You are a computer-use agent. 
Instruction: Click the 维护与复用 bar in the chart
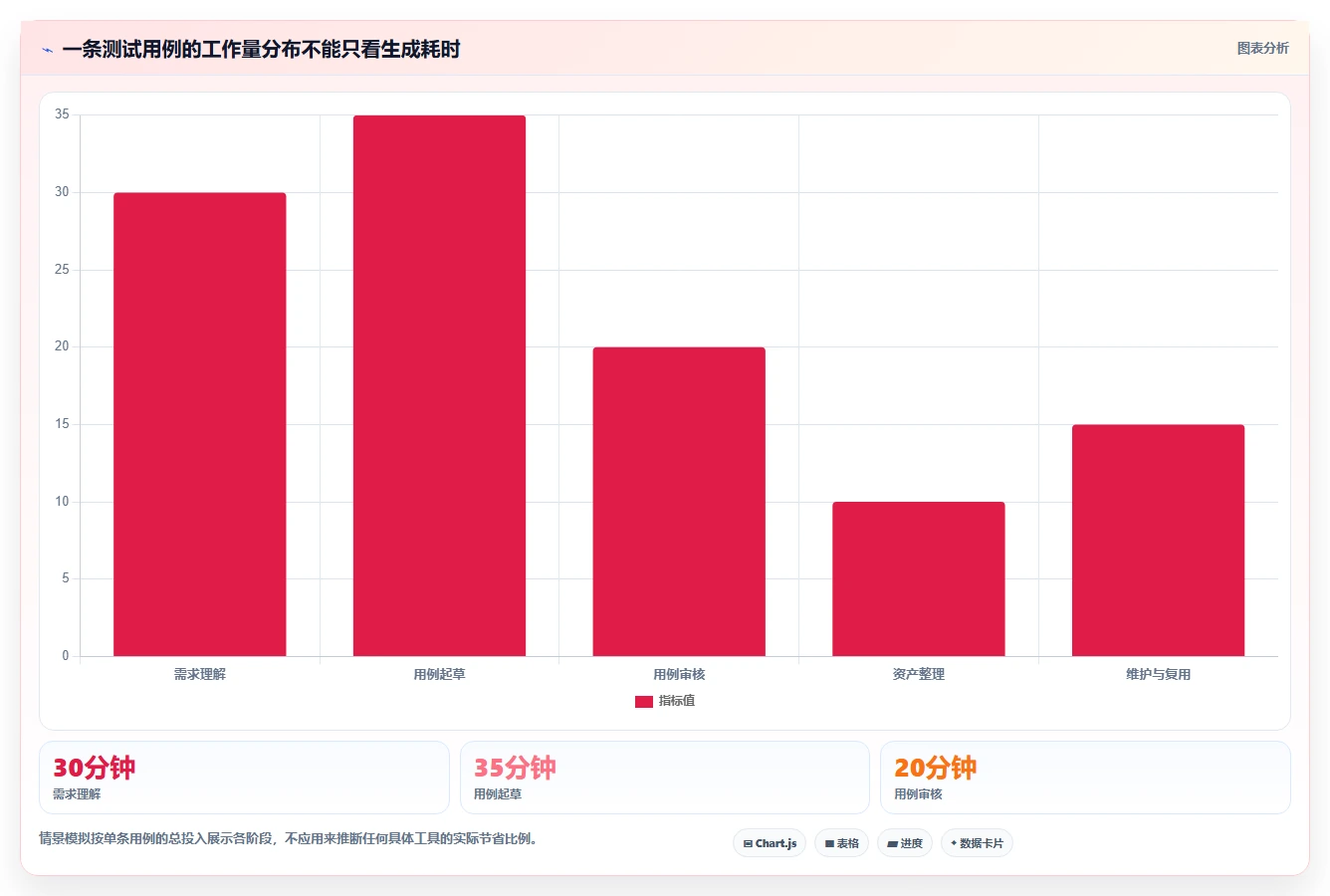point(1158,541)
